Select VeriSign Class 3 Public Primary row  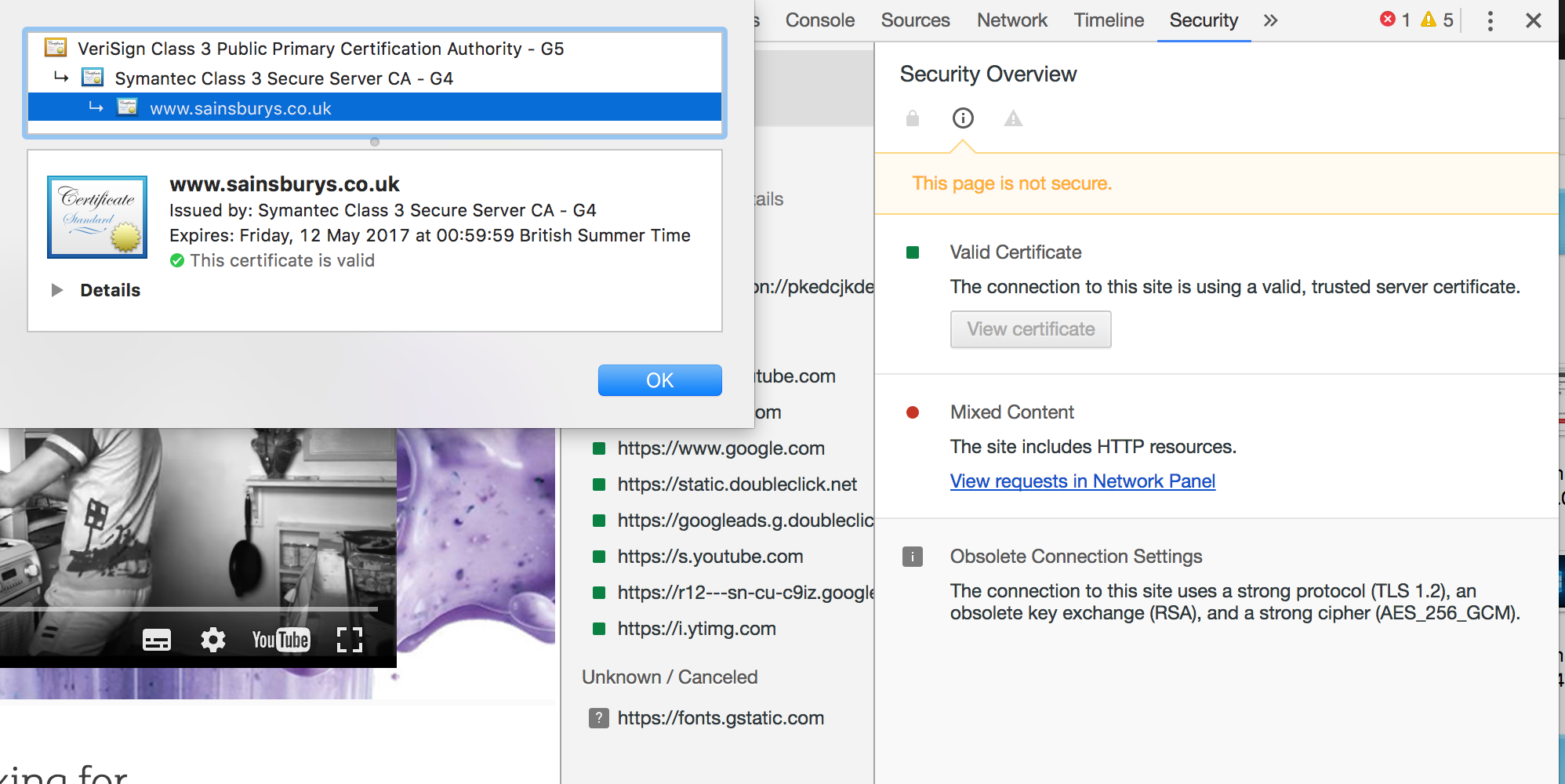point(375,49)
